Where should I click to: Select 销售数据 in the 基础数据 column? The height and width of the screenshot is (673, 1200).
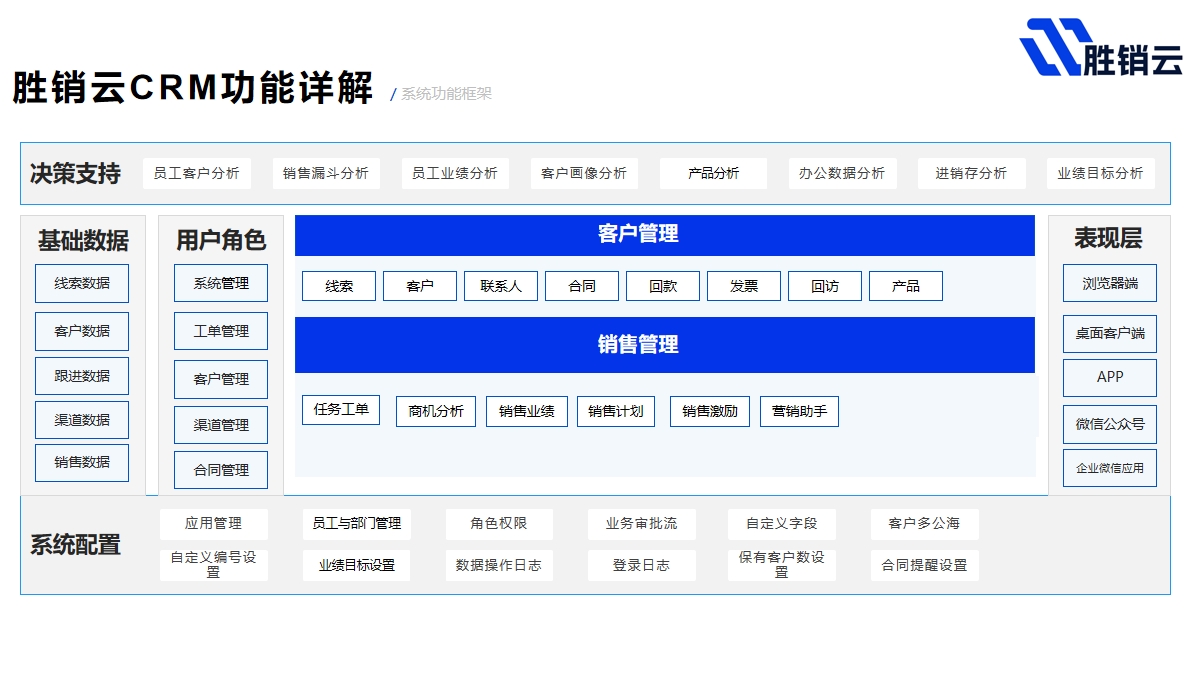(x=82, y=462)
